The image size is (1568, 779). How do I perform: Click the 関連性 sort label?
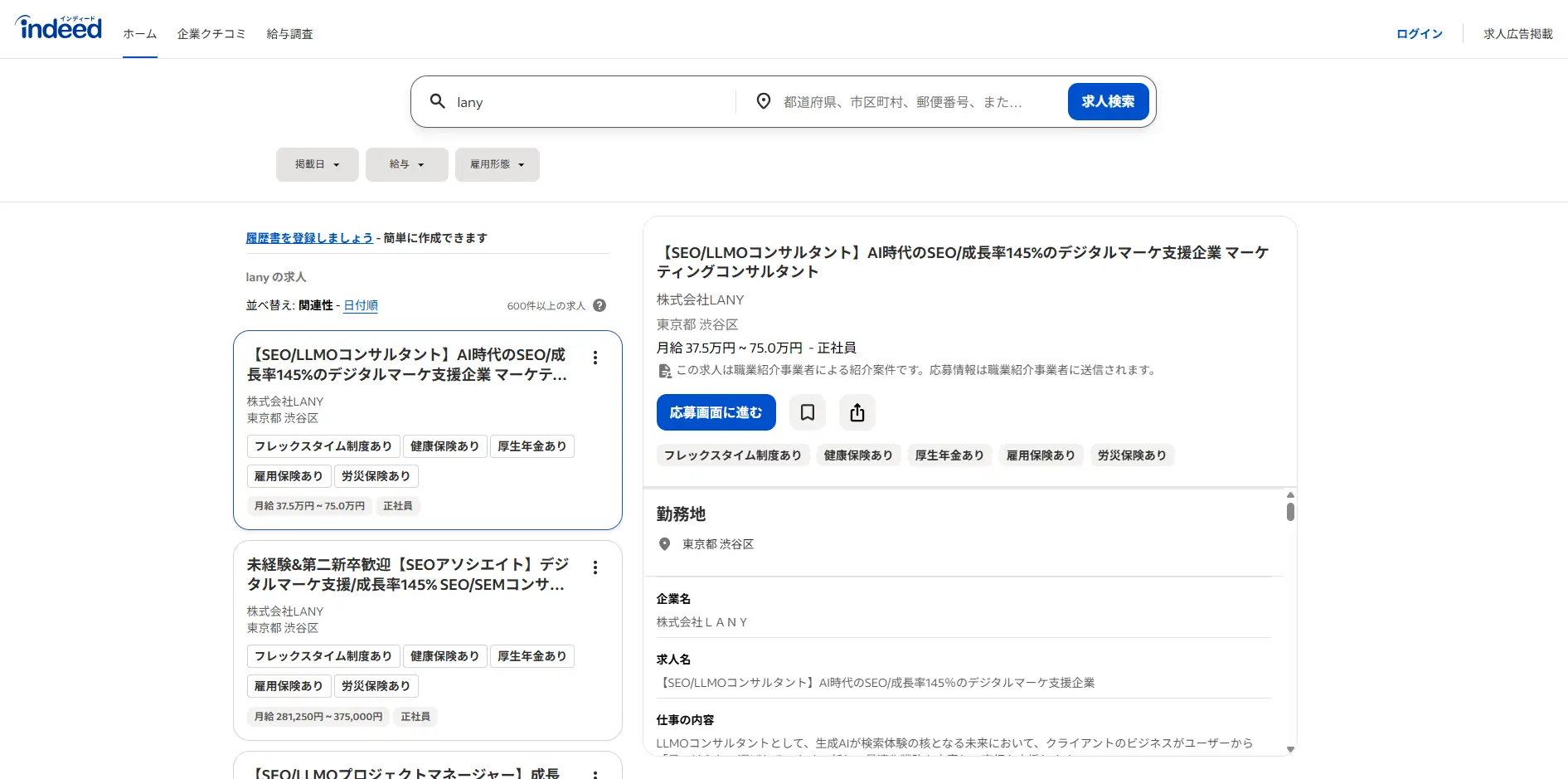(x=316, y=305)
